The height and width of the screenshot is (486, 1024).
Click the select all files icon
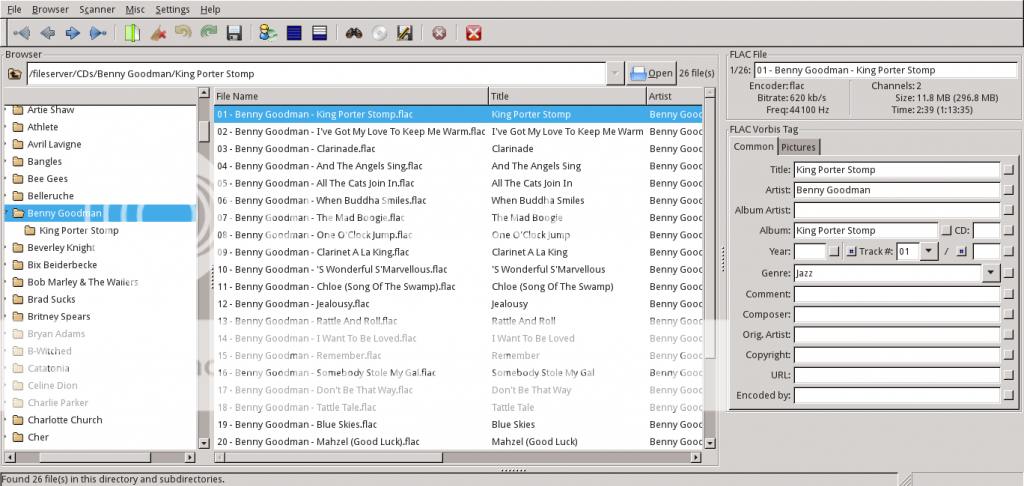pos(294,33)
